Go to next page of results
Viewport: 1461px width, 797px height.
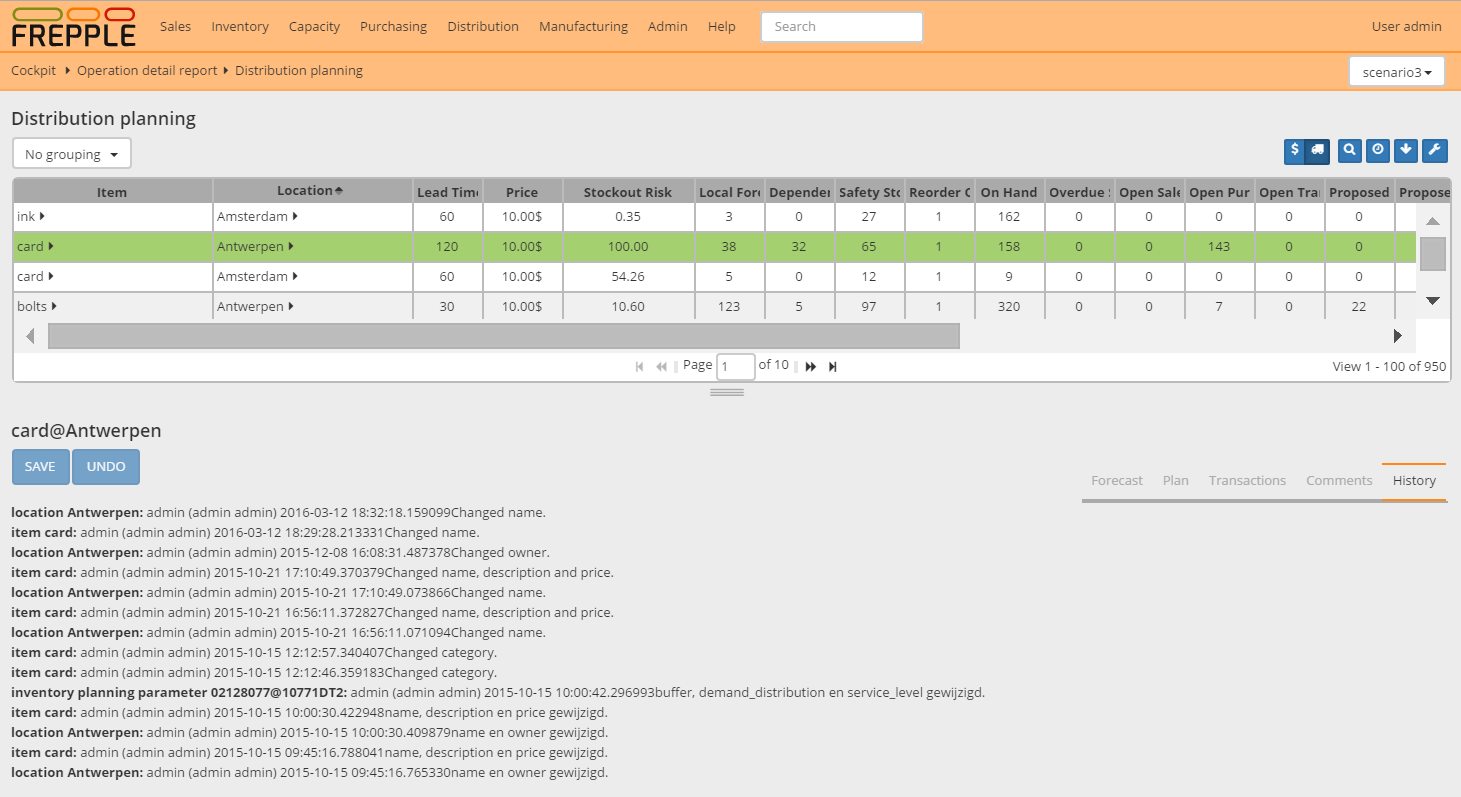click(811, 367)
